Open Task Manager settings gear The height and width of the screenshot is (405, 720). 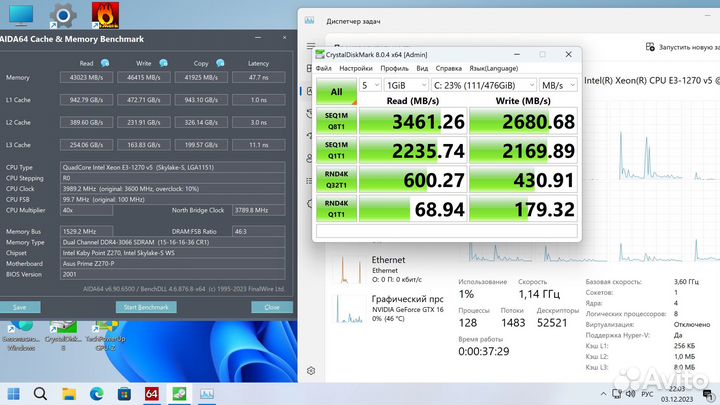(311, 371)
